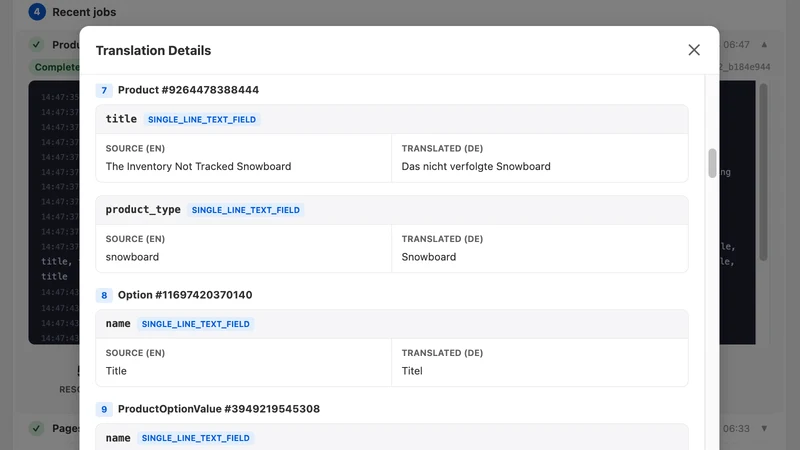Close the Translation Details dialog
This screenshot has height=450, width=800.
pos(694,50)
